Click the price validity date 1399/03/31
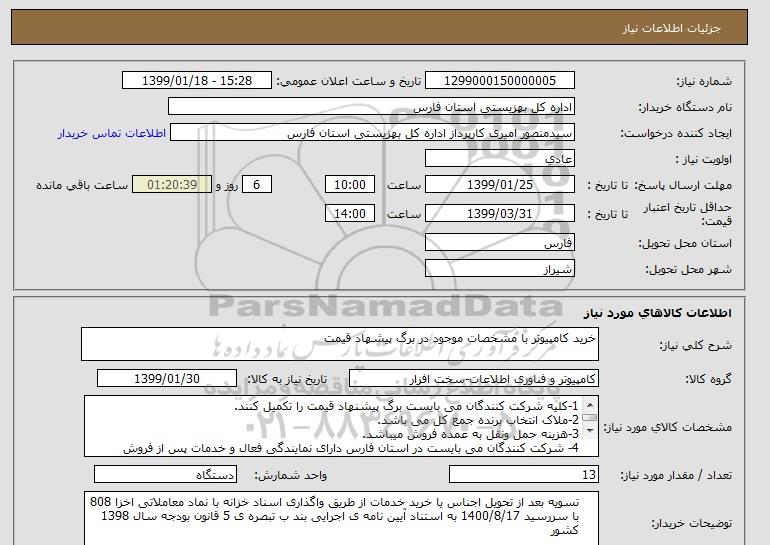 click(499, 213)
